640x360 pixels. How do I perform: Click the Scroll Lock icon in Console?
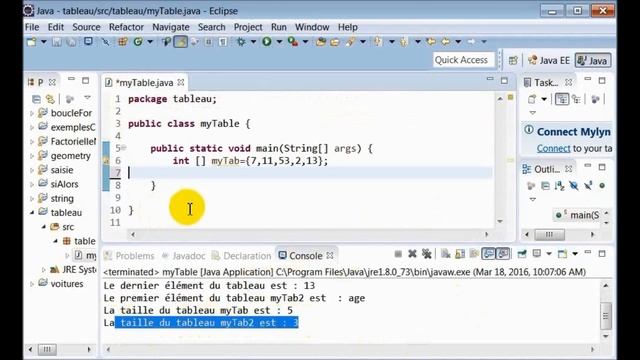460,254
